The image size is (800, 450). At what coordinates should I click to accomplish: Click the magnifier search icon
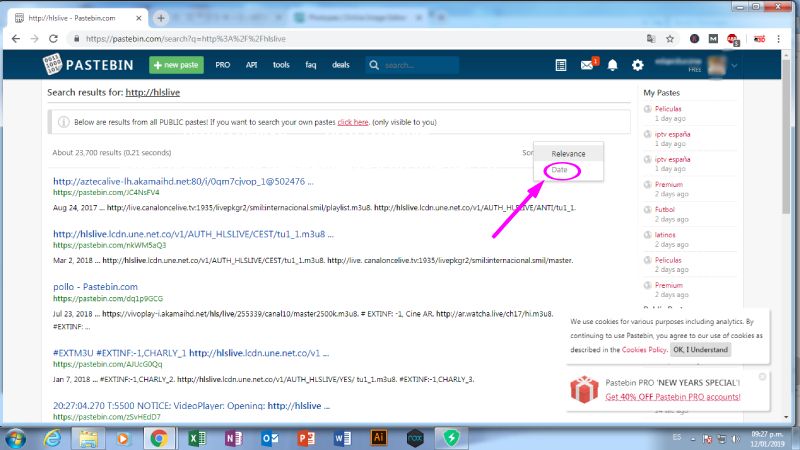tap(374, 65)
